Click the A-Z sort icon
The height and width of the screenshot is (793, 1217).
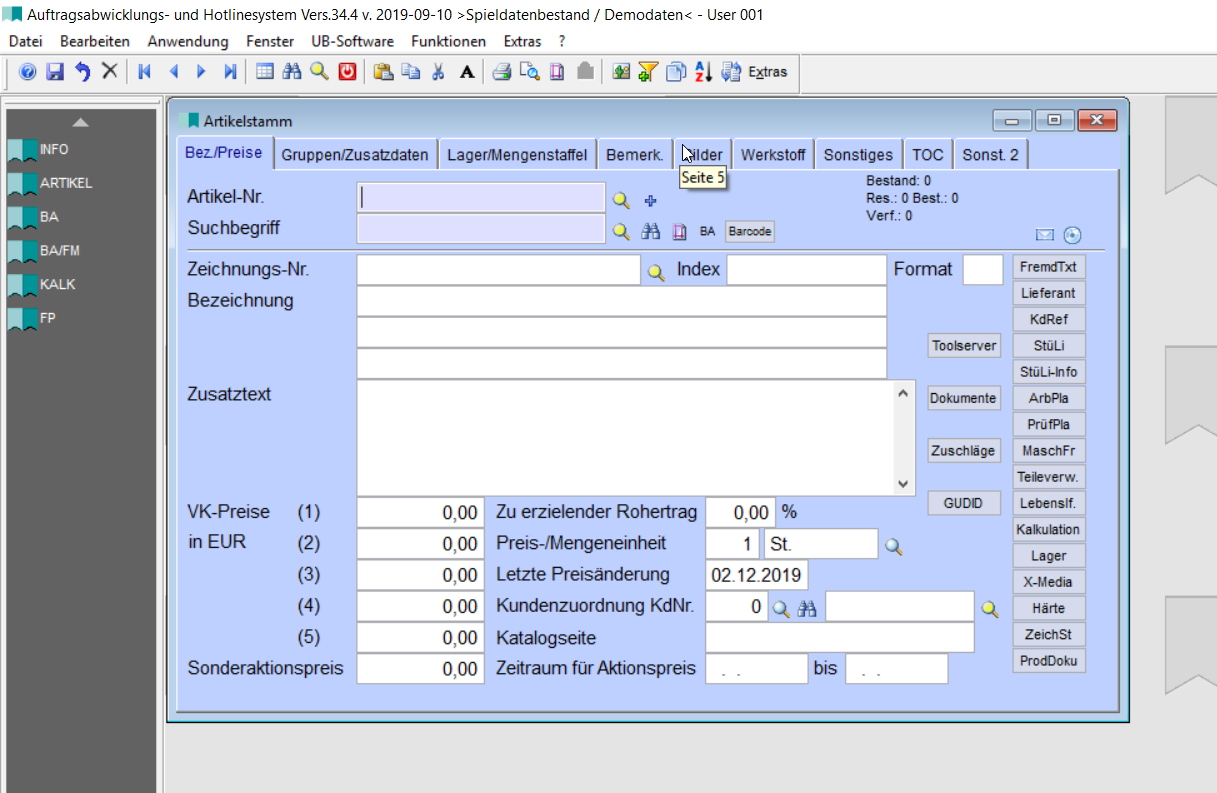pos(703,72)
